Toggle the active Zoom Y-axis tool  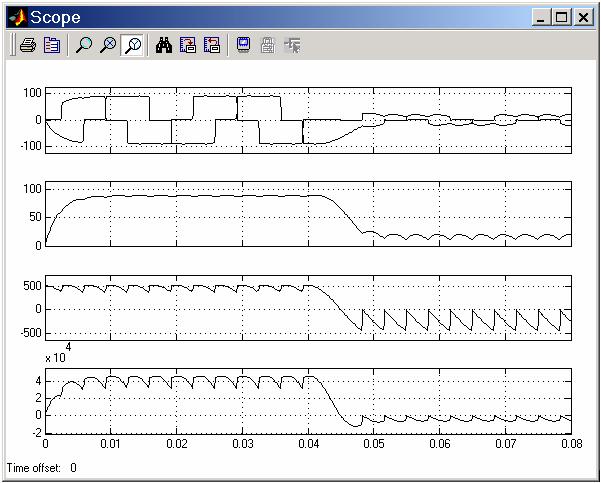coord(131,45)
